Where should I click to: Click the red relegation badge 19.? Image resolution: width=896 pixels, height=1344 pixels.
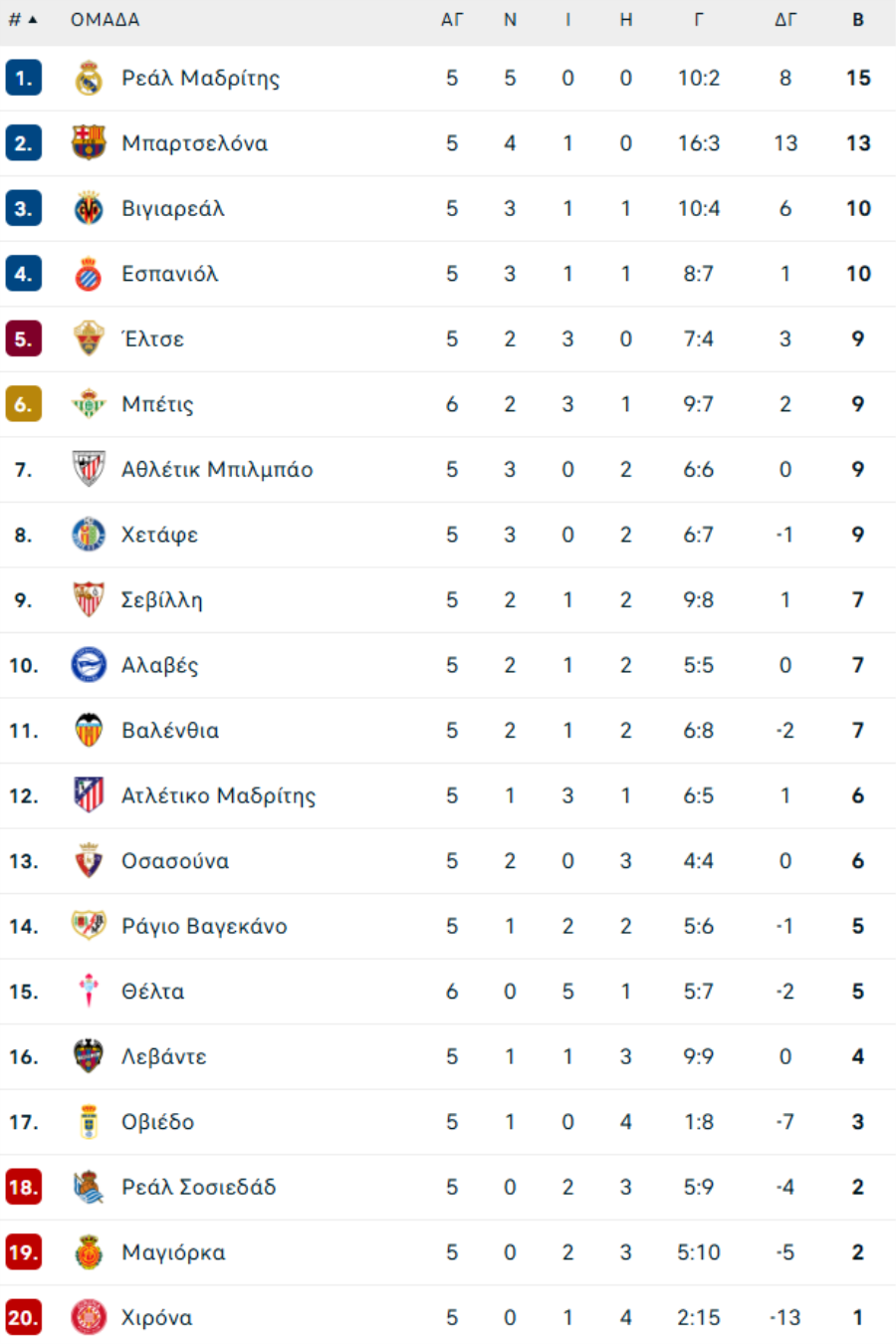[23, 1252]
